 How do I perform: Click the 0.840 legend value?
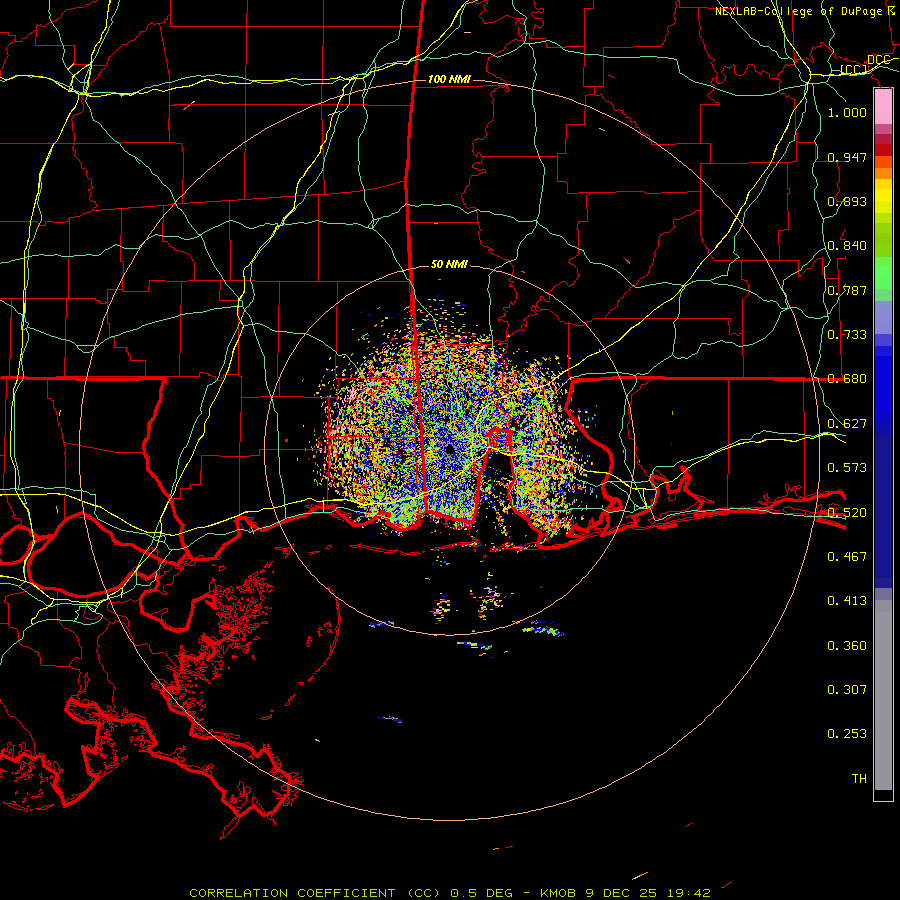[x=847, y=246]
